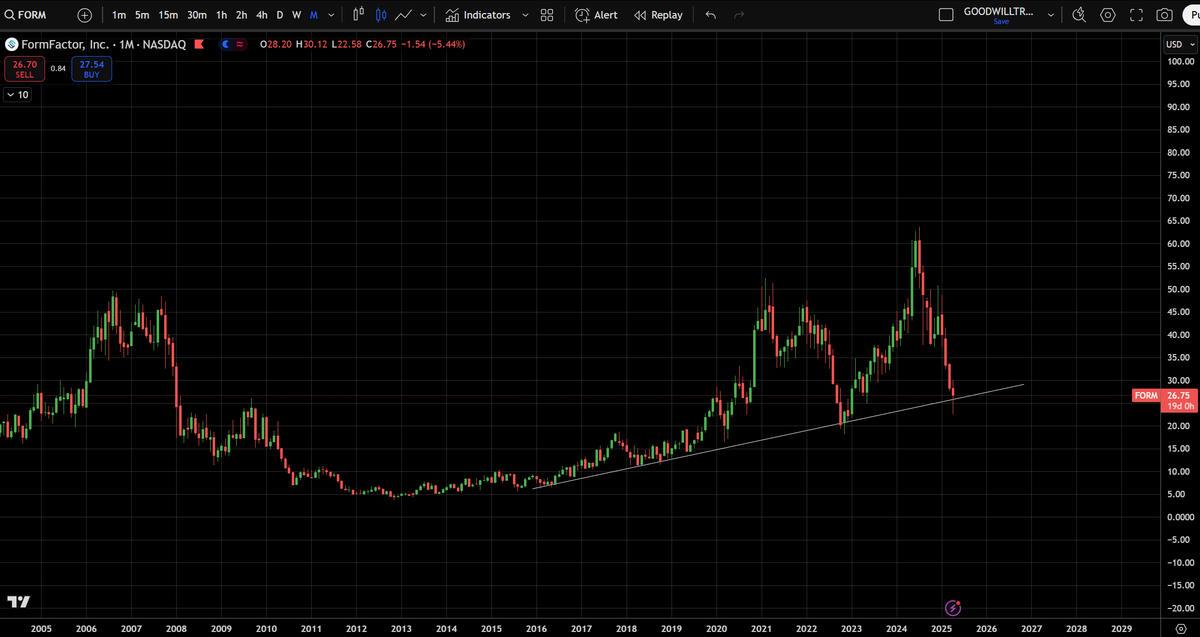This screenshot has height=637, width=1200.
Task: Select the 30m timeframe
Action: pyautogui.click(x=196, y=15)
